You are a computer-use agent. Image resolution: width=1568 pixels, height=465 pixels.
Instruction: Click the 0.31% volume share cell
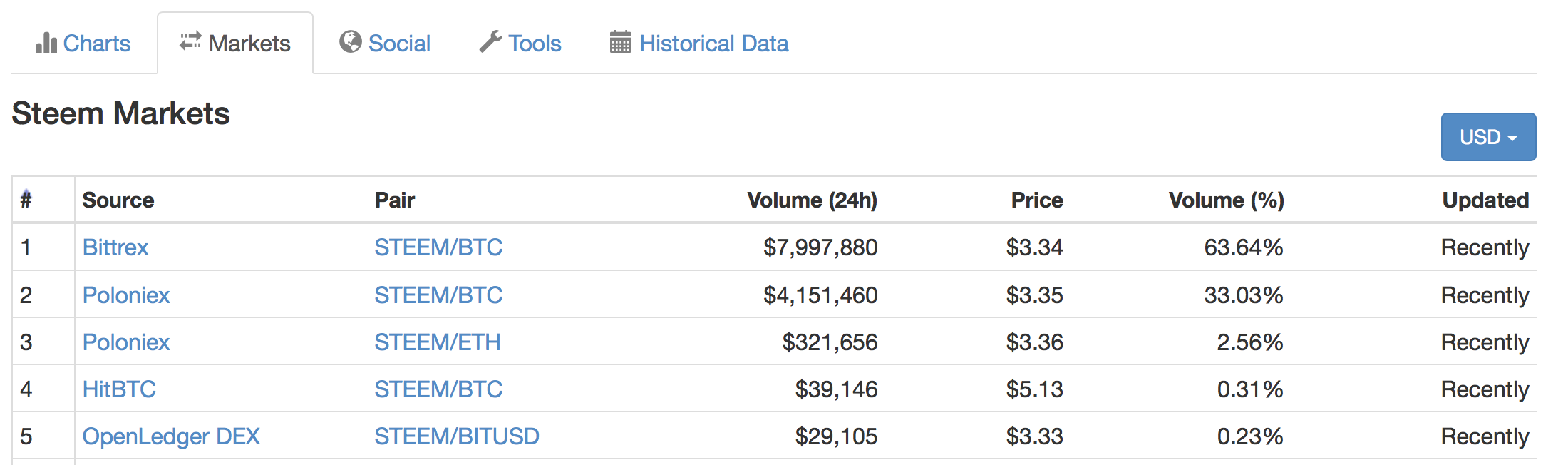point(1250,389)
